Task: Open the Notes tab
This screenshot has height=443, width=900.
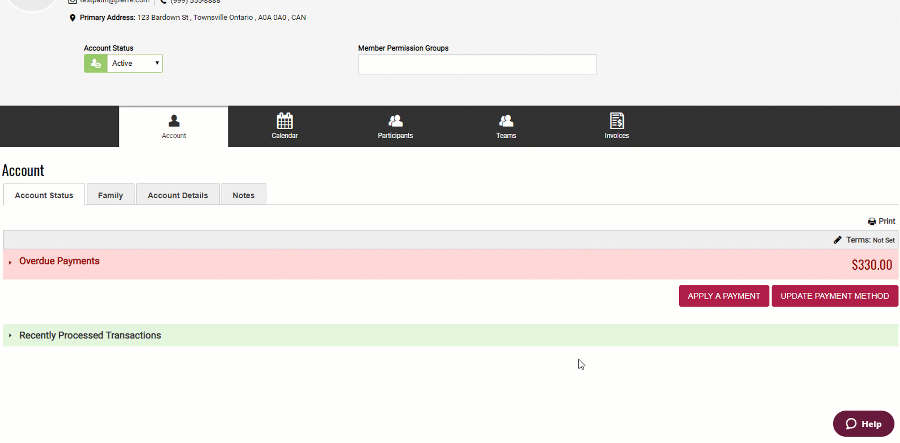Action: pos(243,195)
